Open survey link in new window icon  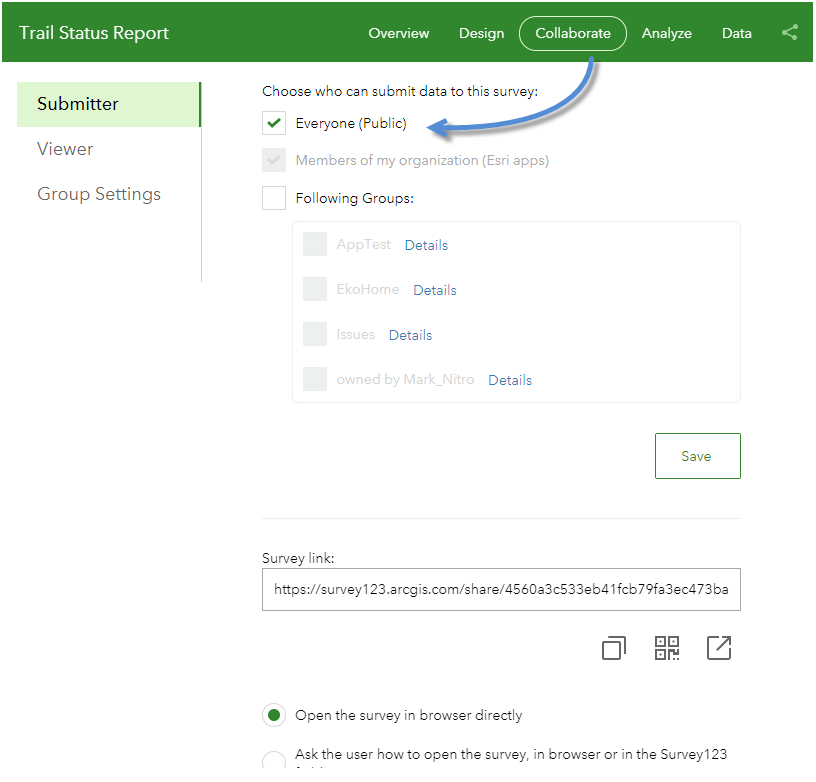[x=719, y=648]
